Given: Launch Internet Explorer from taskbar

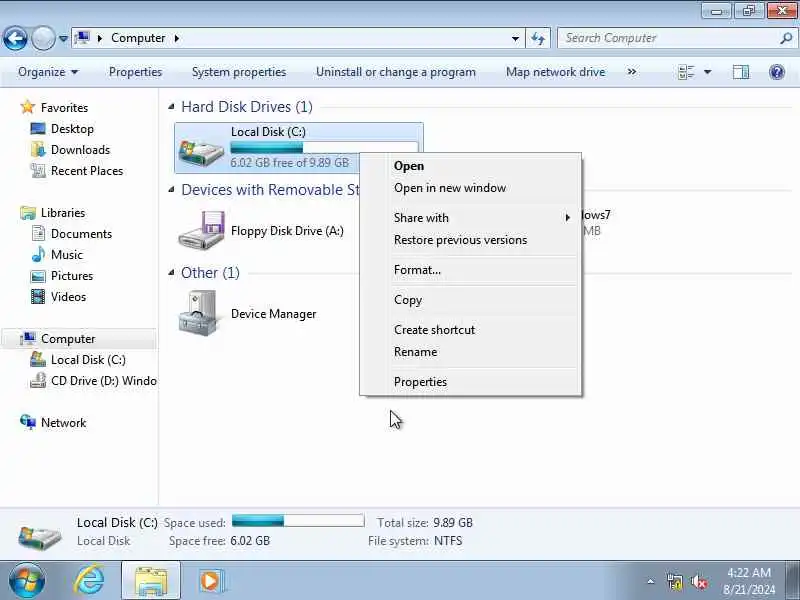Looking at the screenshot, I should click(x=89, y=581).
